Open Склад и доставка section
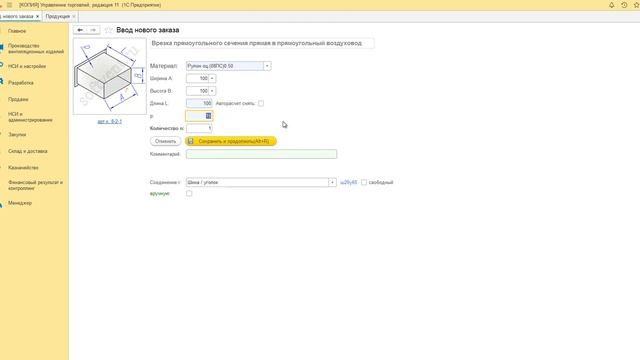Image resolution: width=640 pixels, height=360 pixels. click(28, 151)
